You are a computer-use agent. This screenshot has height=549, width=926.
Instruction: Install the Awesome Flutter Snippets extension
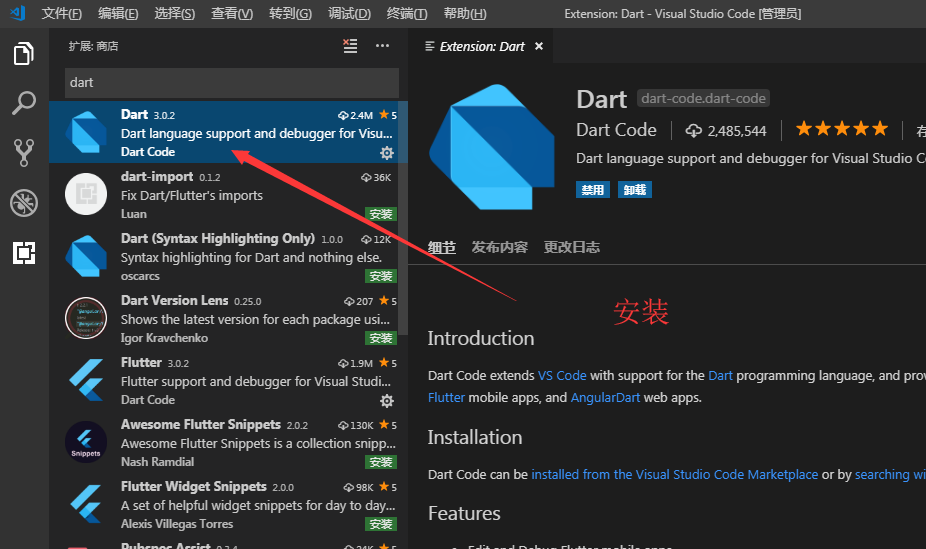tap(381, 462)
